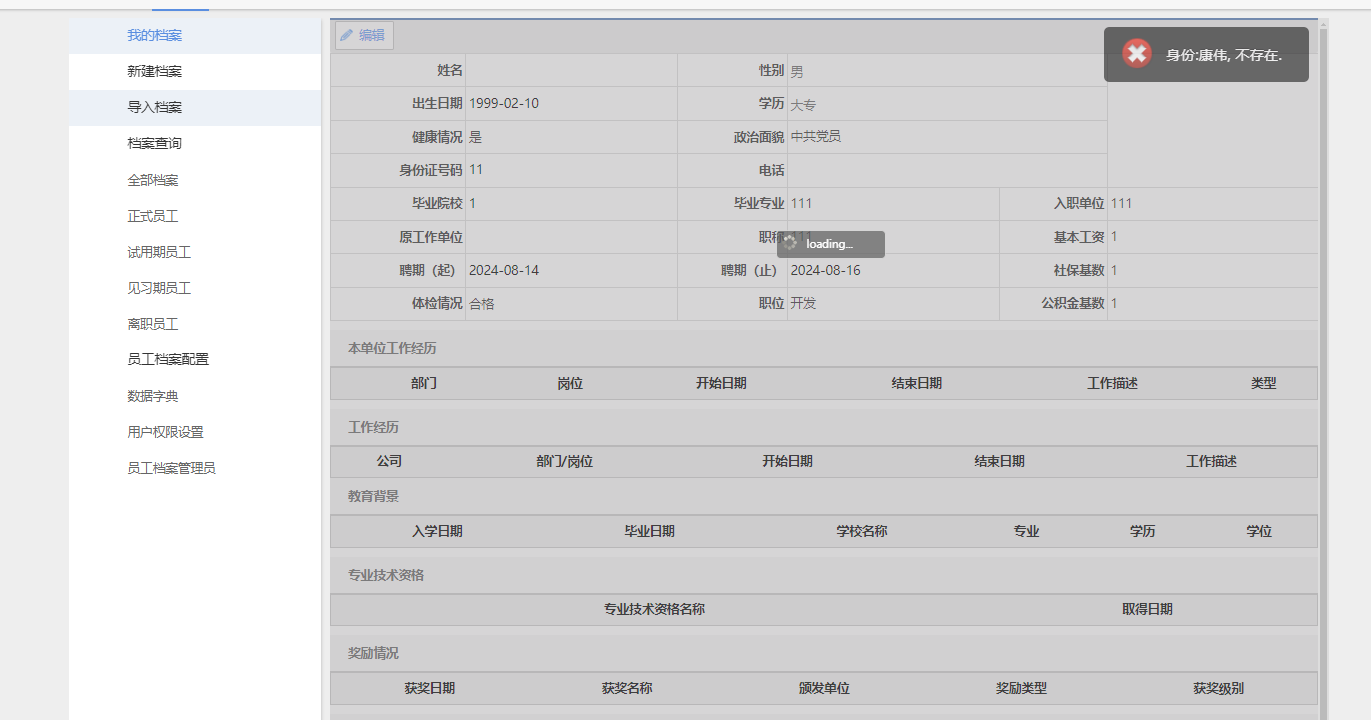The width and height of the screenshot is (1371, 720).
Task: Click the 获奖名称 column header
Action: (x=627, y=688)
